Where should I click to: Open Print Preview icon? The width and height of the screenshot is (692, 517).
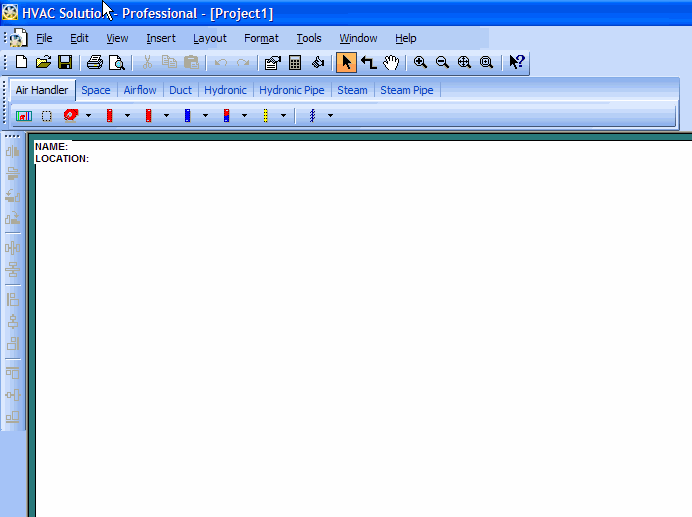pos(117,62)
